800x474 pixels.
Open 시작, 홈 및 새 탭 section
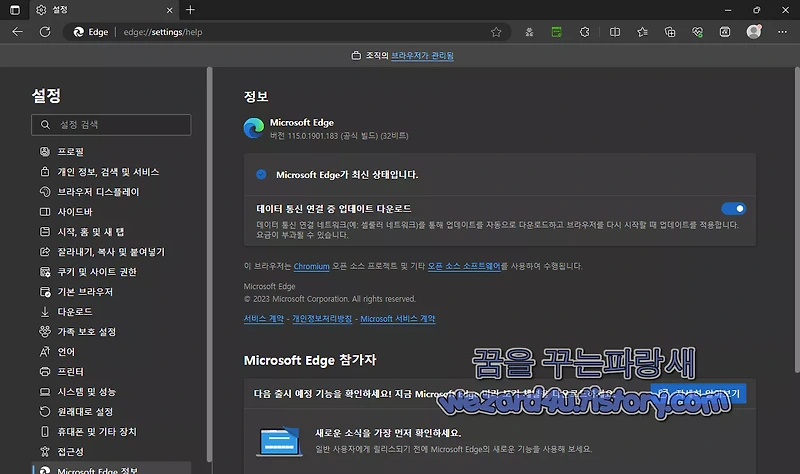pyautogui.click(x=112, y=232)
